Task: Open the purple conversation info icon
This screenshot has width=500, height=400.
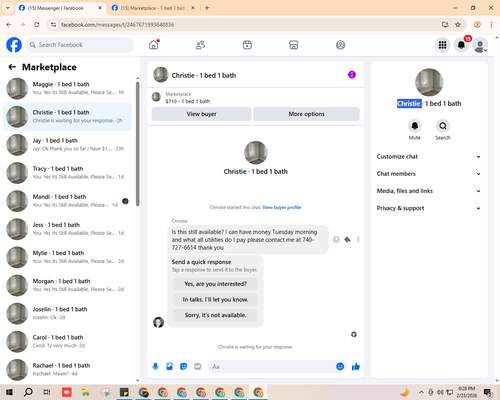Action: (x=352, y=75)
